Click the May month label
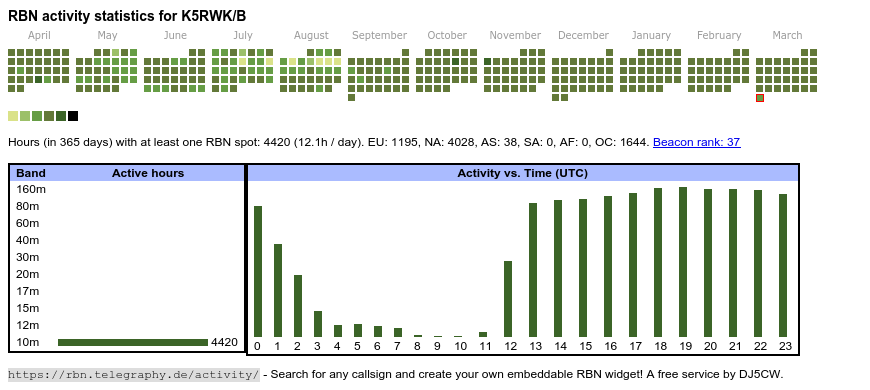Viewport: 870px width, 390px height. 107,36
